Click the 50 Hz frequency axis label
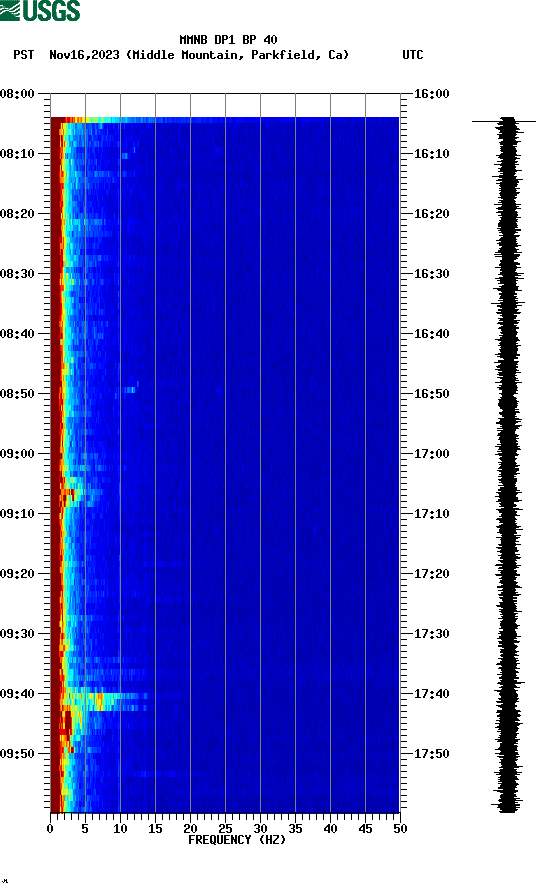The image size is (552, 892). point(400,829)
